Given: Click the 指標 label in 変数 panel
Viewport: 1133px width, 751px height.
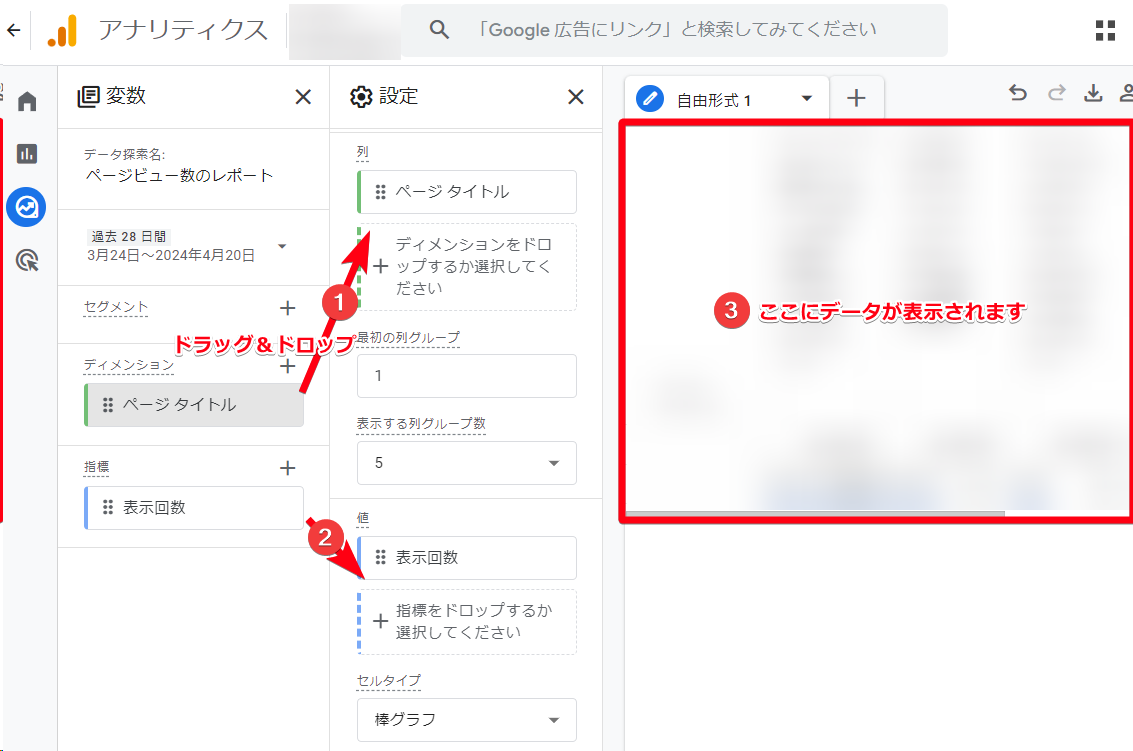Looking at the screenshot, I should [x=96, y=467].
